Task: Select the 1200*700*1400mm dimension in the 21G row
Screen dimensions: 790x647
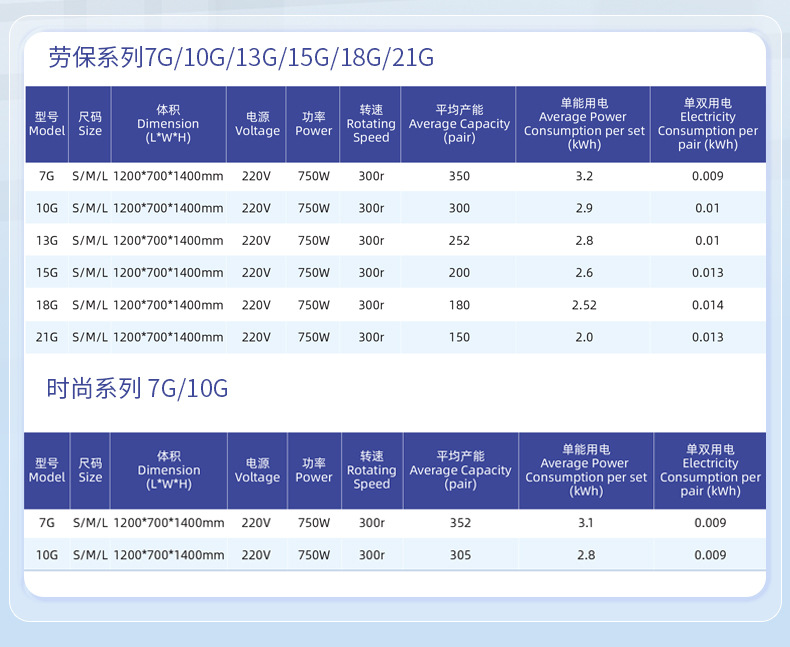Action: pyautogui.click(x=168, y=338)
